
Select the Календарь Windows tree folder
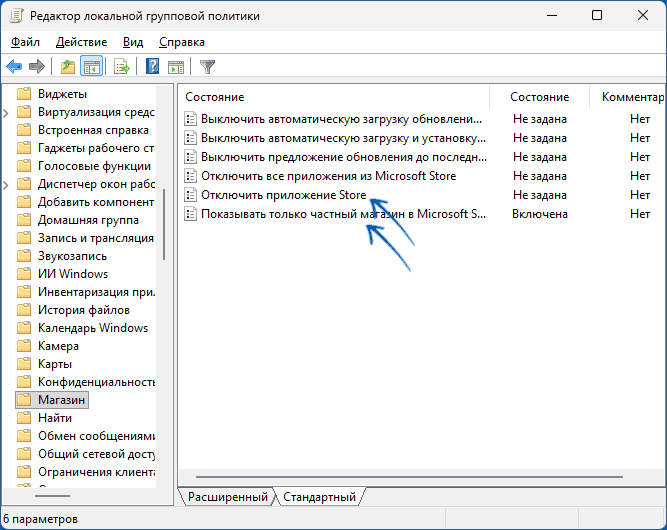click(x=93, y=328)
